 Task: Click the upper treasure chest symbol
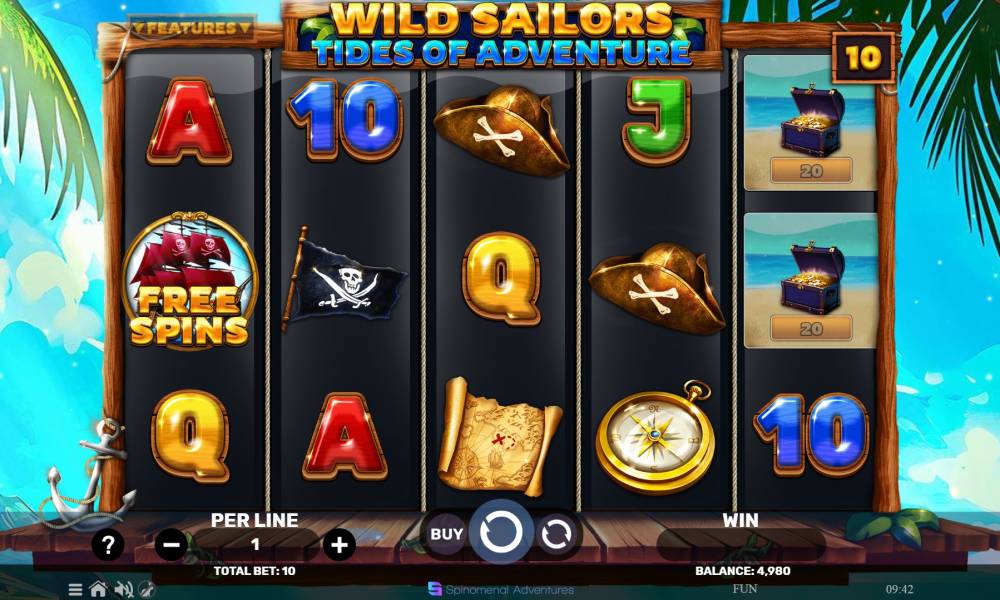point(810,122)
